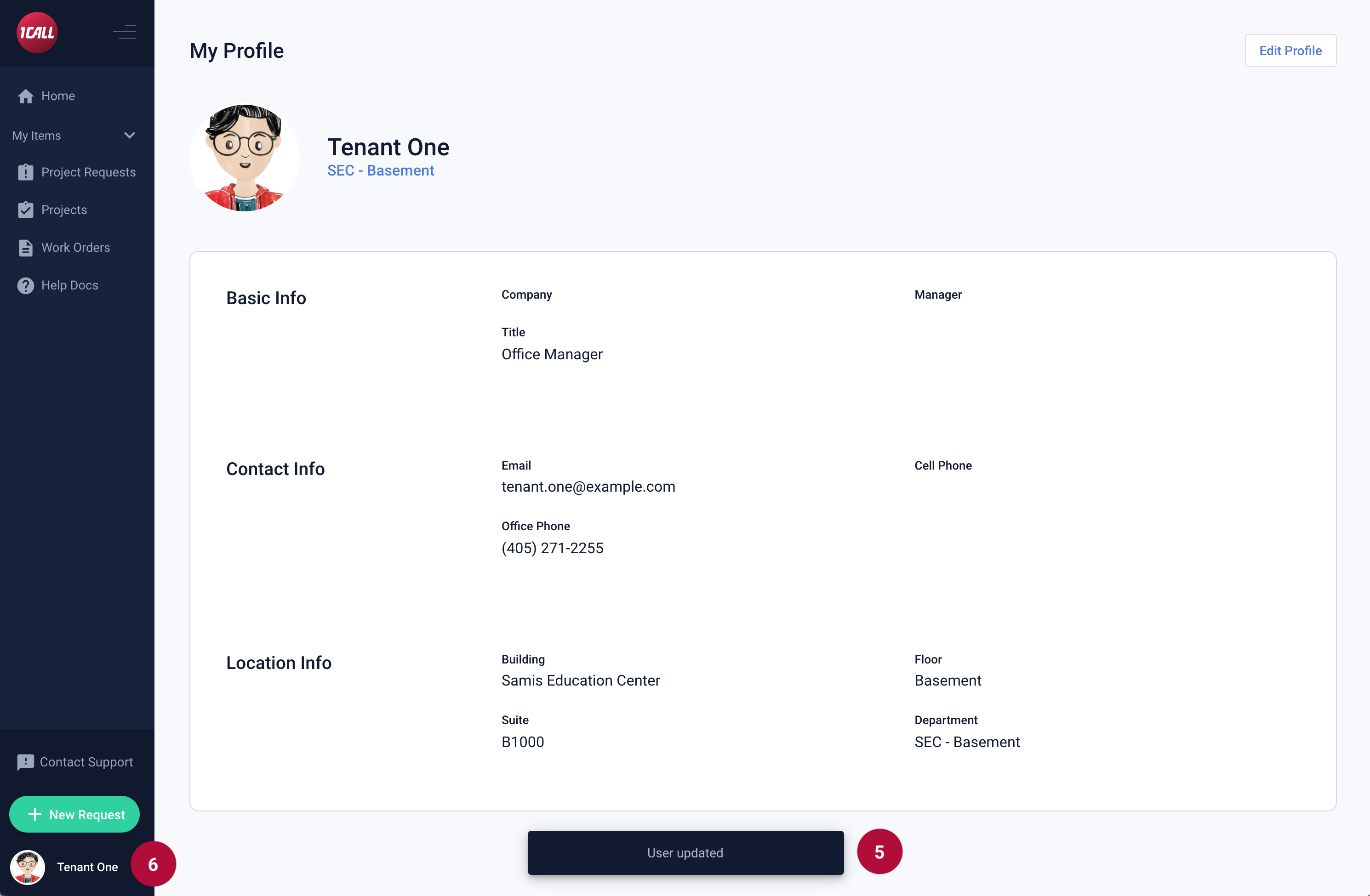This screenshot has height=896, width=1370.
Task: Expand the My Items chevron
Action: tap(130, 136)
